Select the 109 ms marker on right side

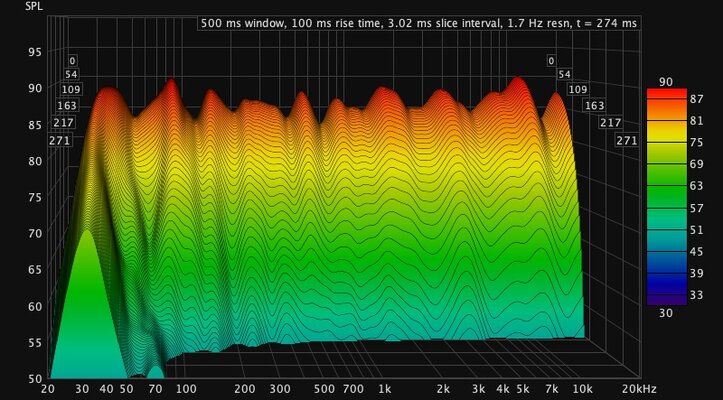pos(577,90)
